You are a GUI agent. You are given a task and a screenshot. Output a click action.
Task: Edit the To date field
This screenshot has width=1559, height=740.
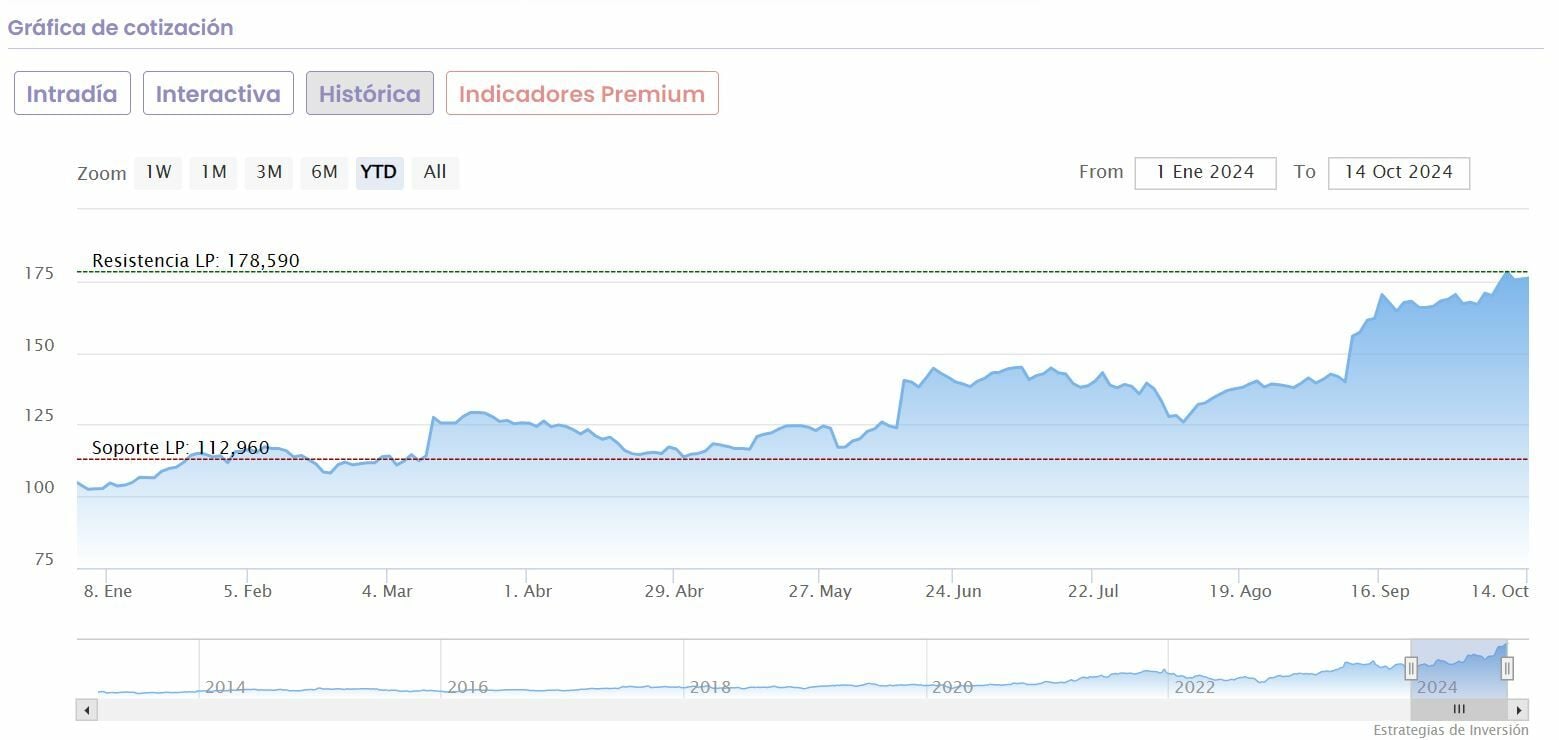[x=1398, y=172]
